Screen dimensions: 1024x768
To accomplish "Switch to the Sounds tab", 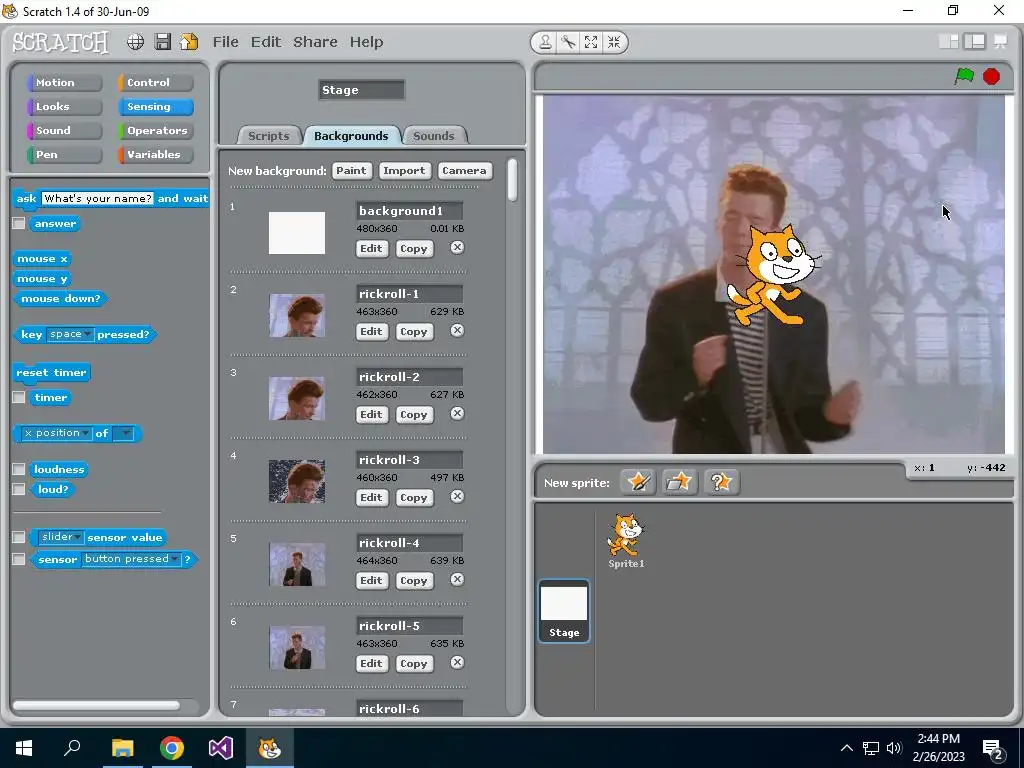I will tap(434, 136).
